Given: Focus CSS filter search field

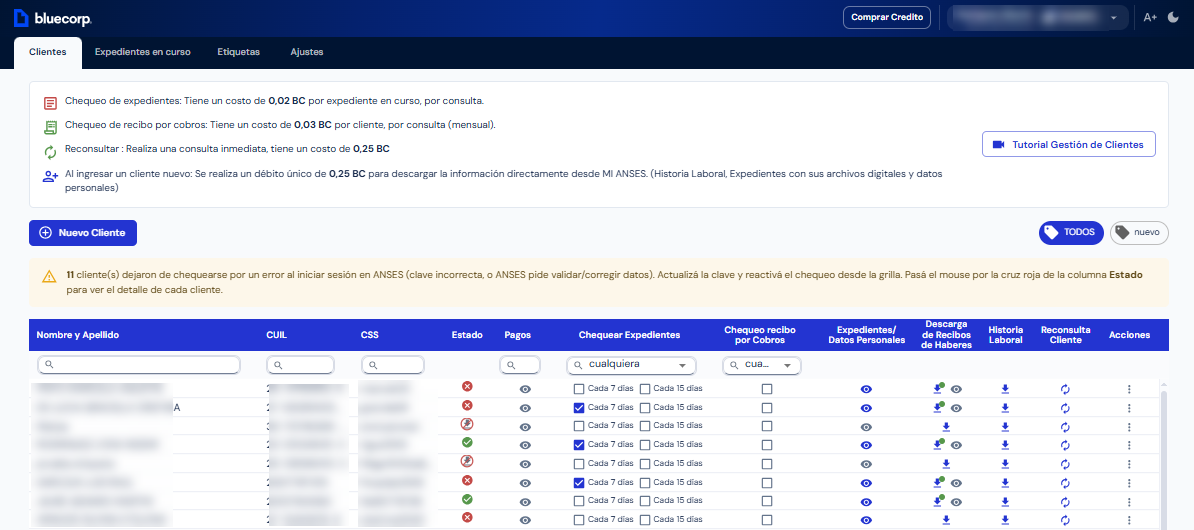Looking at the screenshot, I should click(x=393, y=366).
